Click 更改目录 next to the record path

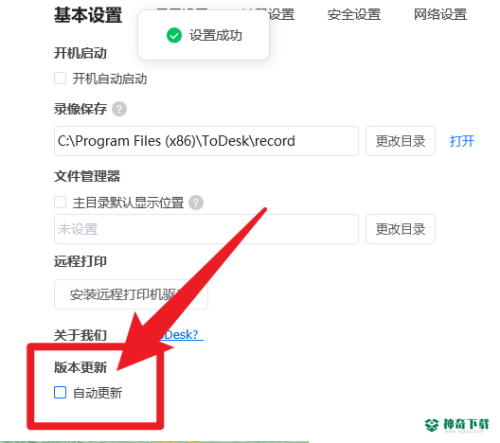pos(400,141)
